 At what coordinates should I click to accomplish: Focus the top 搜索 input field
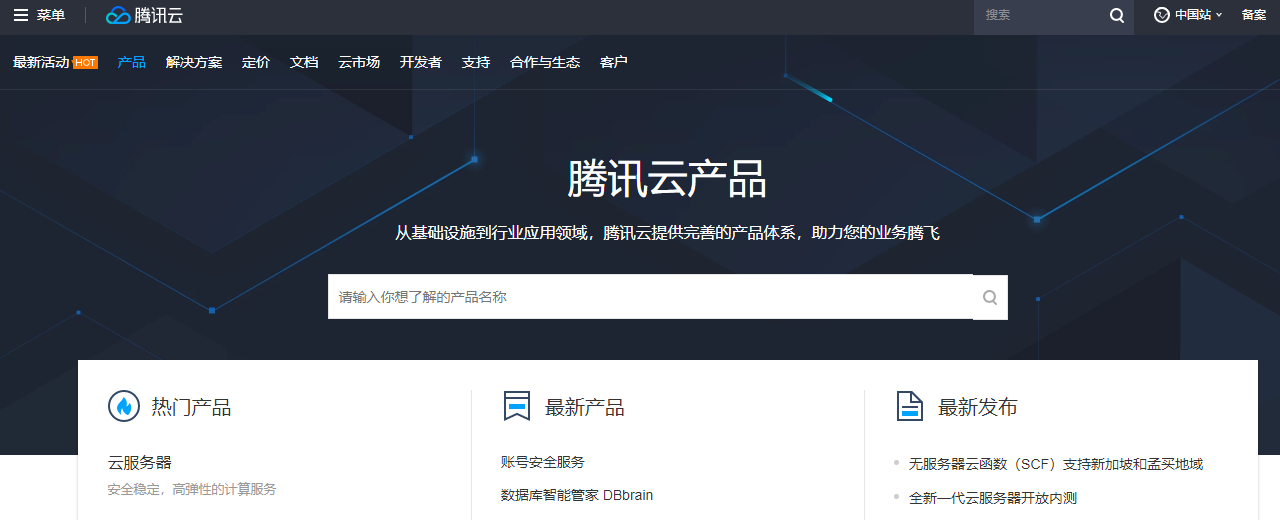click(x=1040, y=15)
